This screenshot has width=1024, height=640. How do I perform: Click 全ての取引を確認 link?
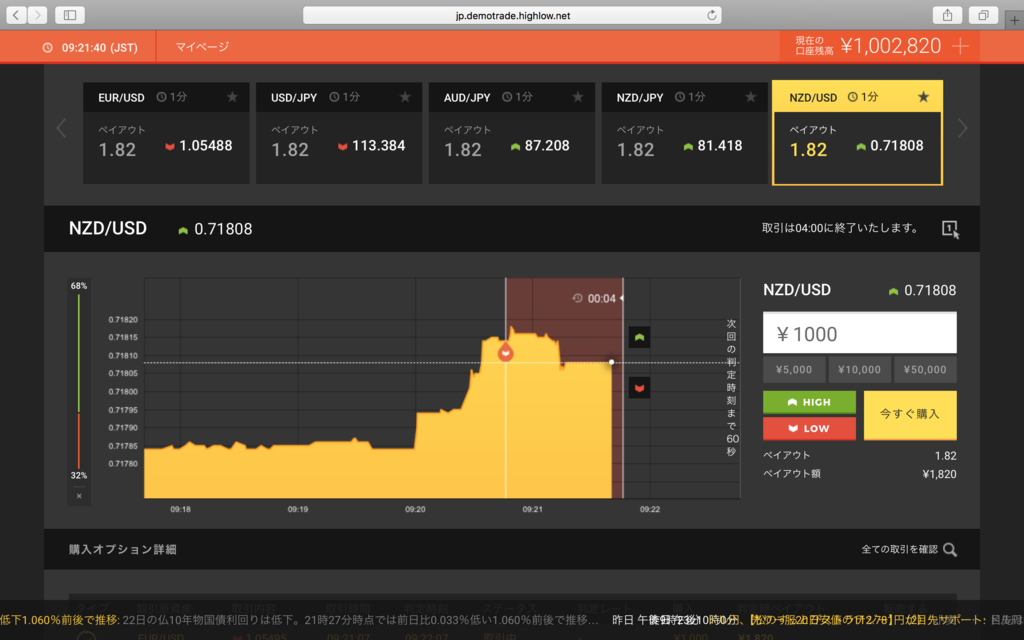pos(899,550)
